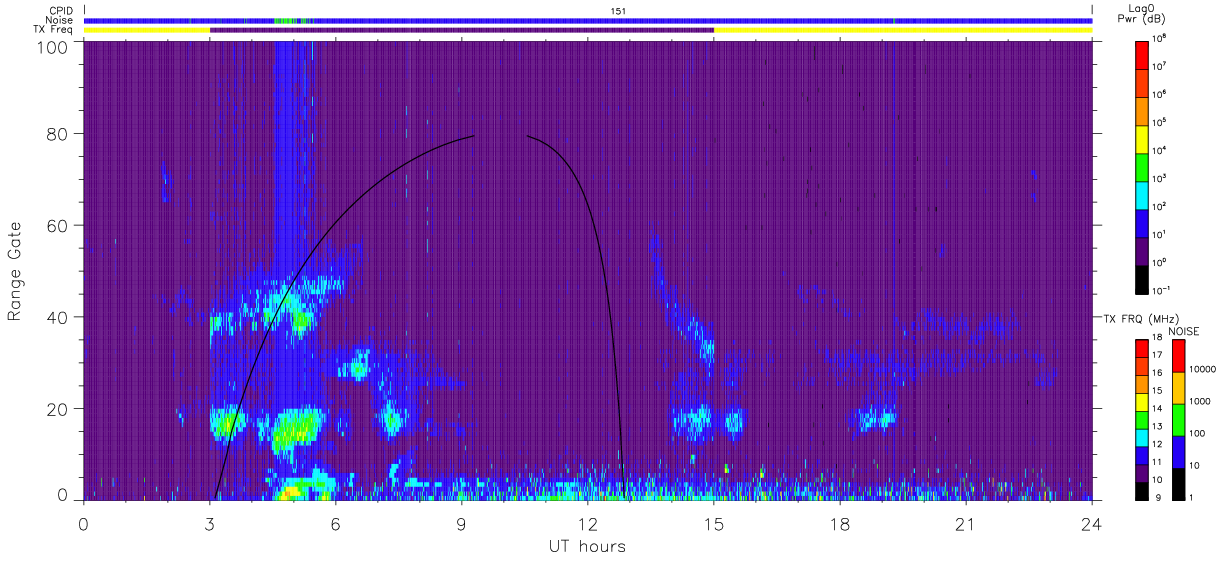Image resolution: width=1228 pixels, height=567 pixels.
Task: Click the 'UT hours' x-axis title
Action: tap(587, 546)
